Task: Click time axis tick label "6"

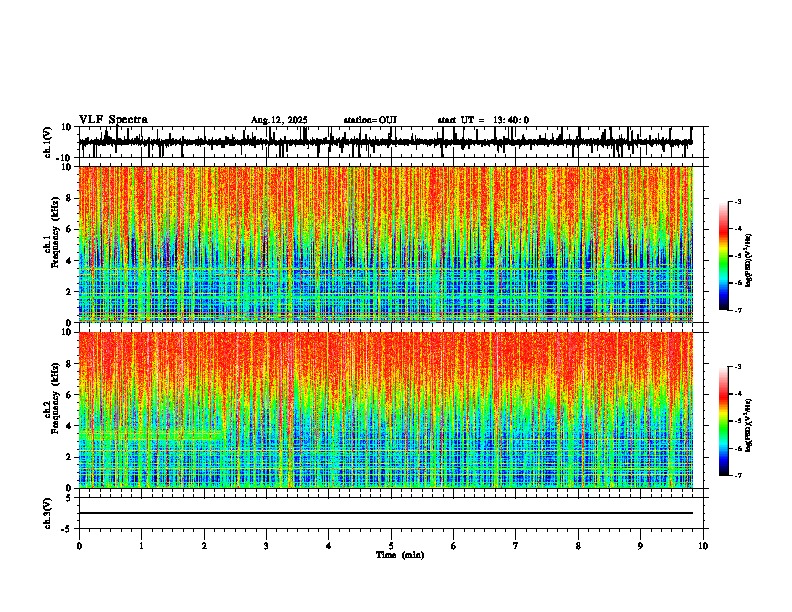Action: 454,546
